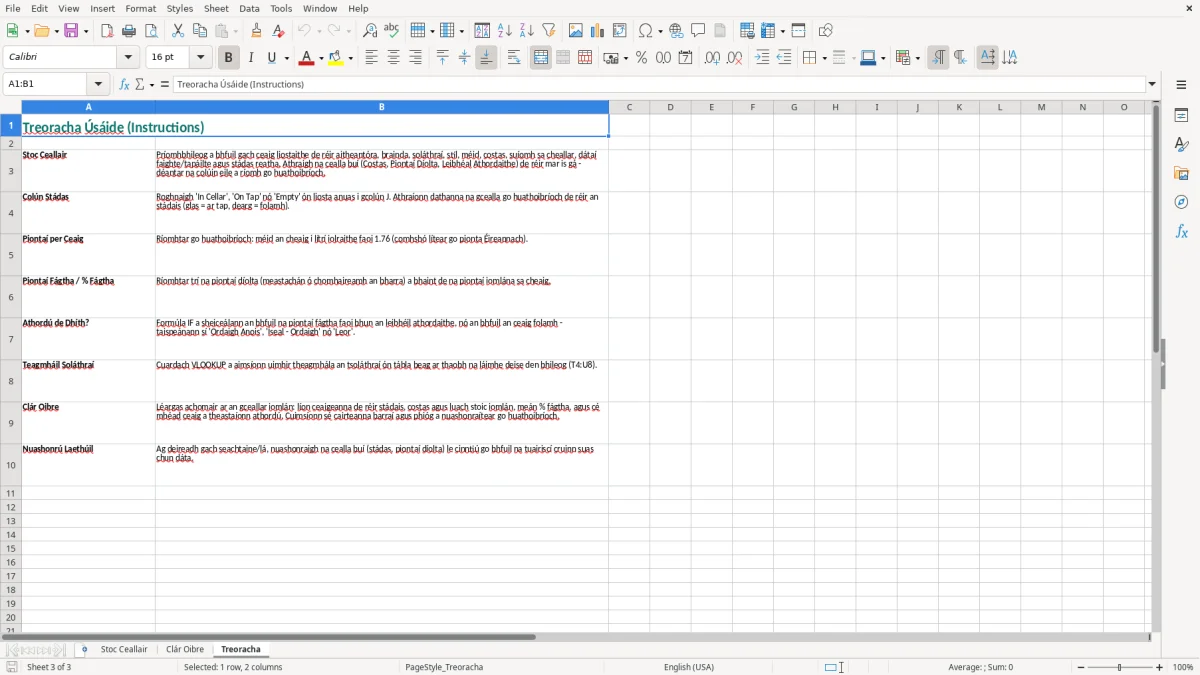Toggle Merge and Center cells
The image size is (1200, 675).
(541, 58)
